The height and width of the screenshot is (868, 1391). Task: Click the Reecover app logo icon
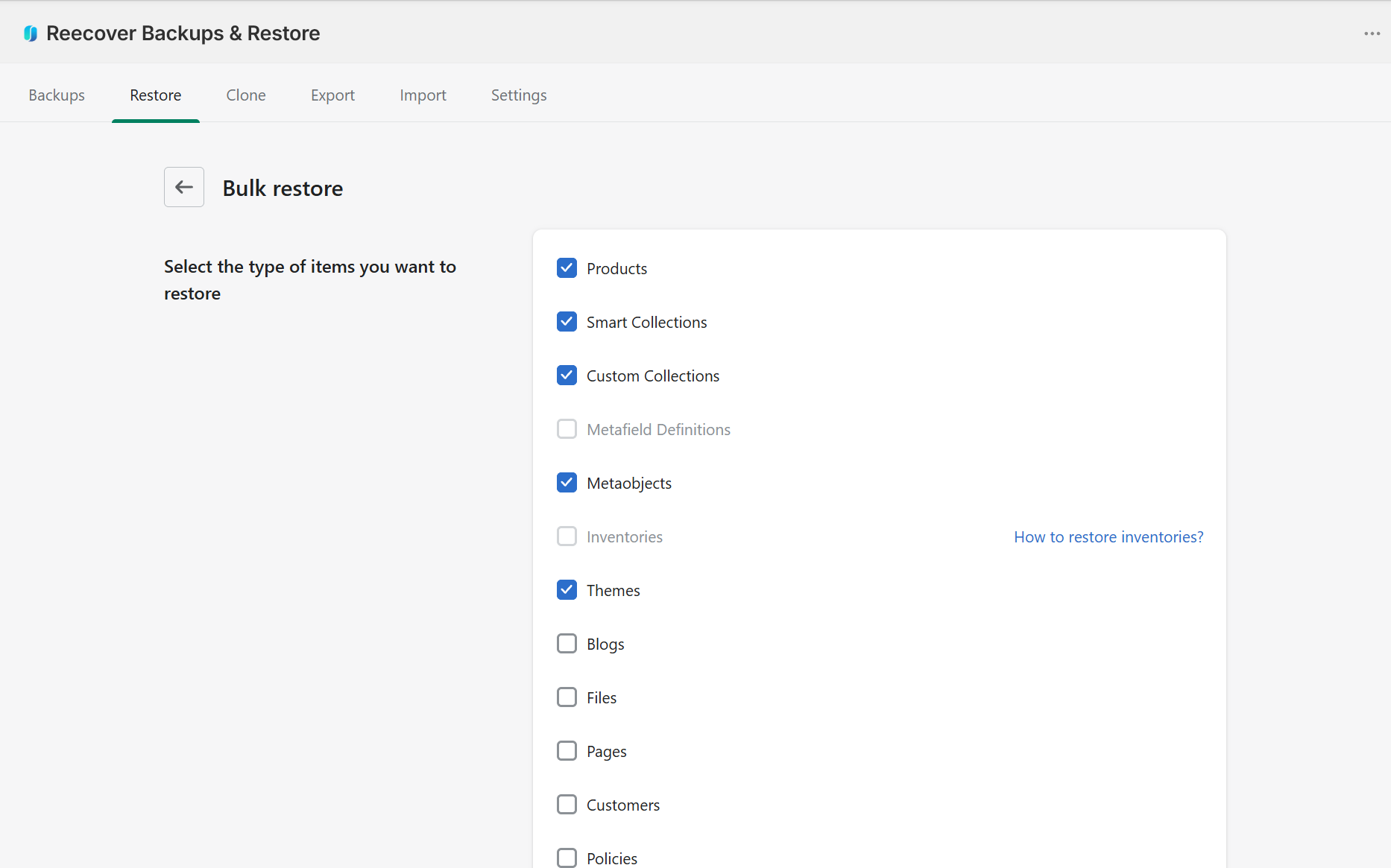click(x=31, y=34)
